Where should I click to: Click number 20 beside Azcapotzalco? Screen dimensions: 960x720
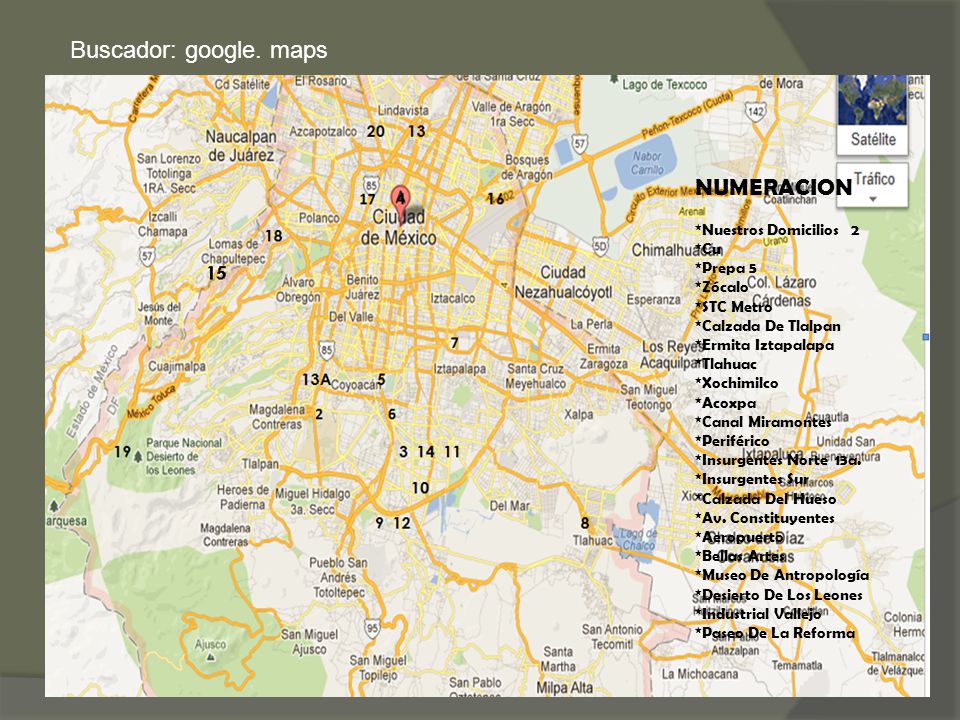pos(376,132)
